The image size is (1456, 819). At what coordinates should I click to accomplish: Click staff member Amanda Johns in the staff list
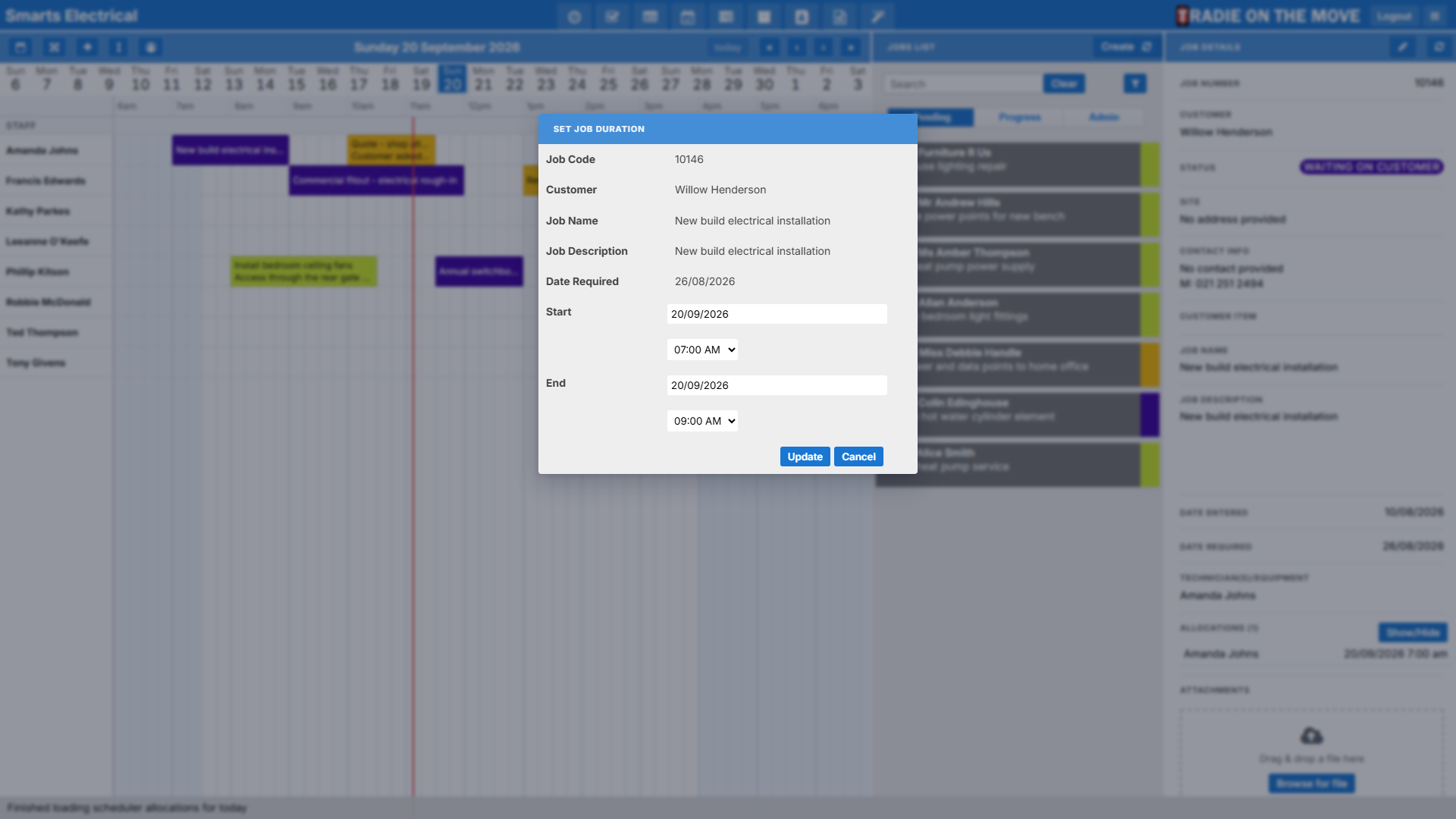42,151
